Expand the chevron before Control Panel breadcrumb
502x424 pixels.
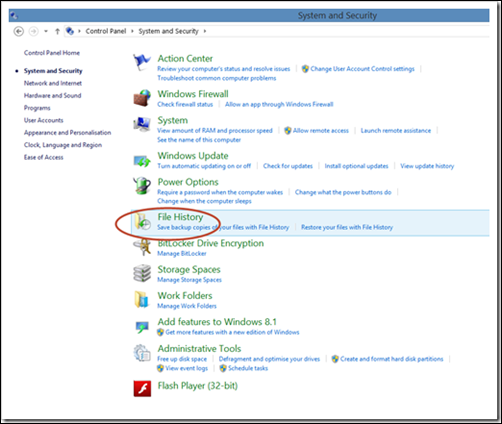pos(80,31)
